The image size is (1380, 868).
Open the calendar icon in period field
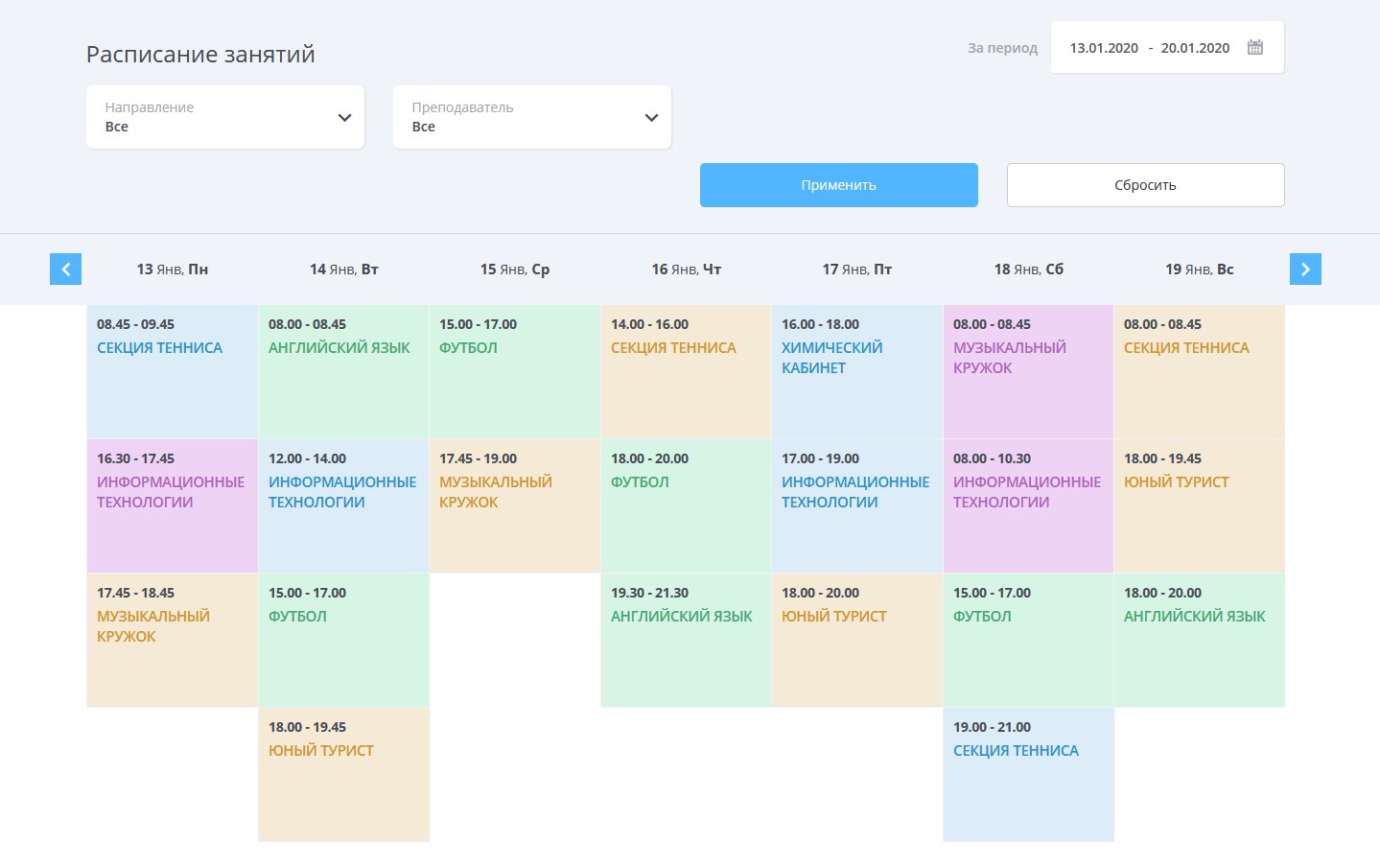(x=1254, y=48)
